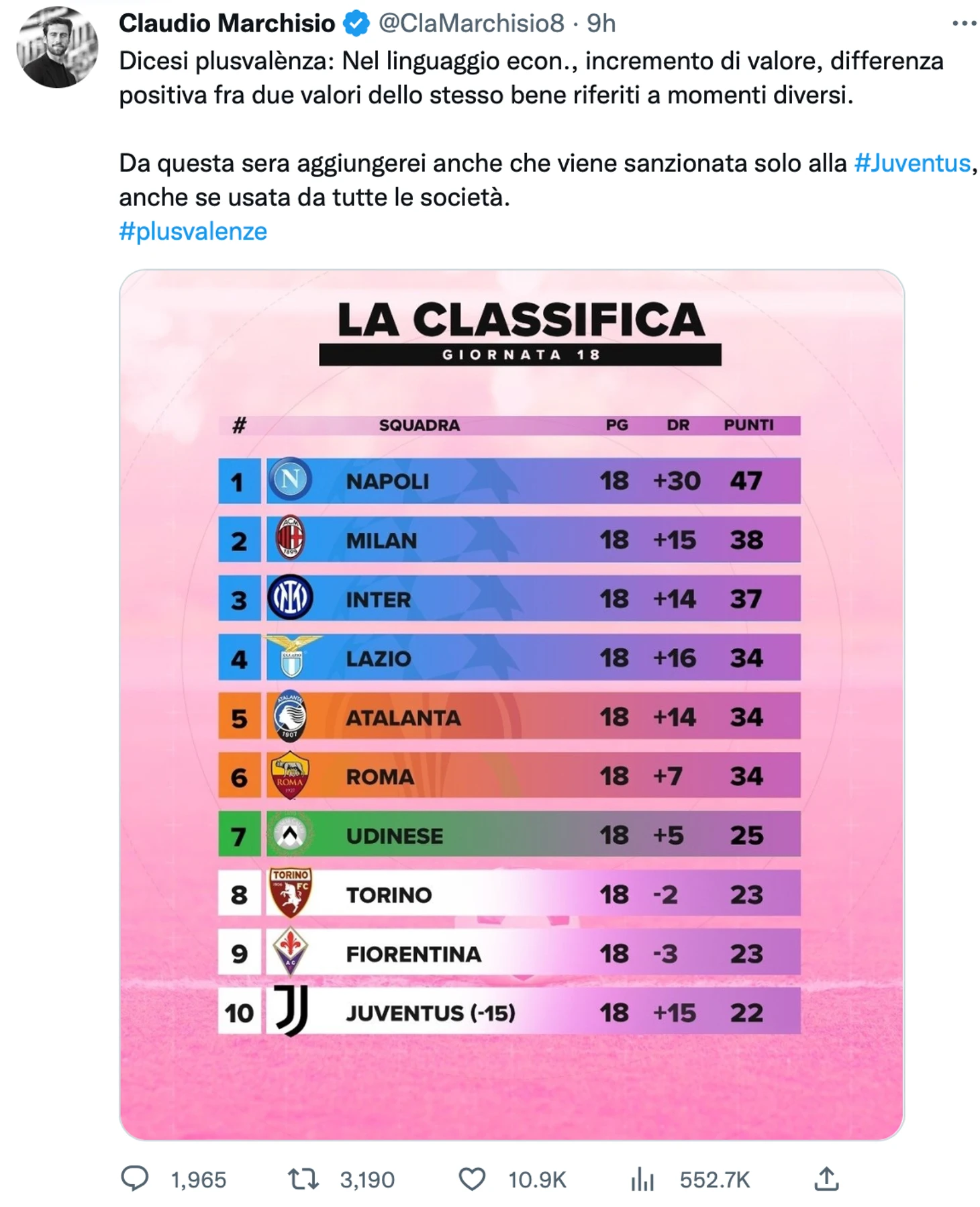This screenshot has width=980, height=1207.
Task: Click the 3,190 retweets count
Action: pyautogui.click(x=367, y=1179)
